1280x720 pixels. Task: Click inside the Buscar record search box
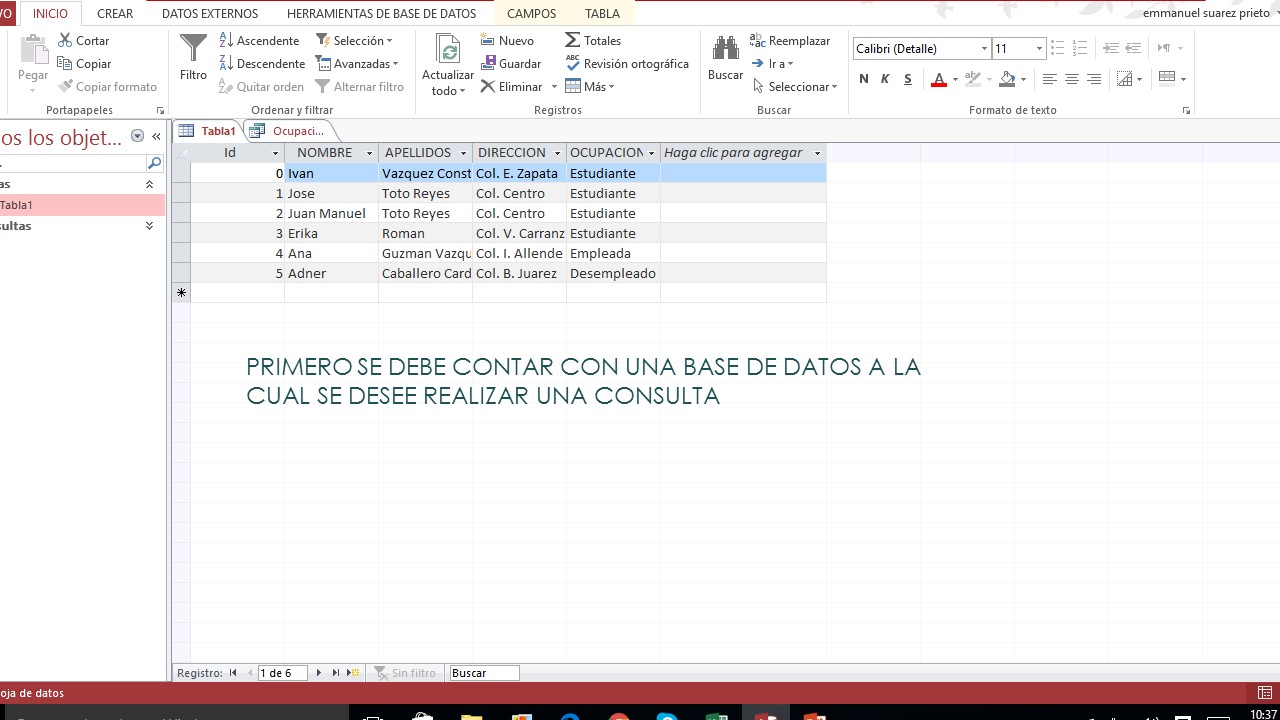(483, 672)
